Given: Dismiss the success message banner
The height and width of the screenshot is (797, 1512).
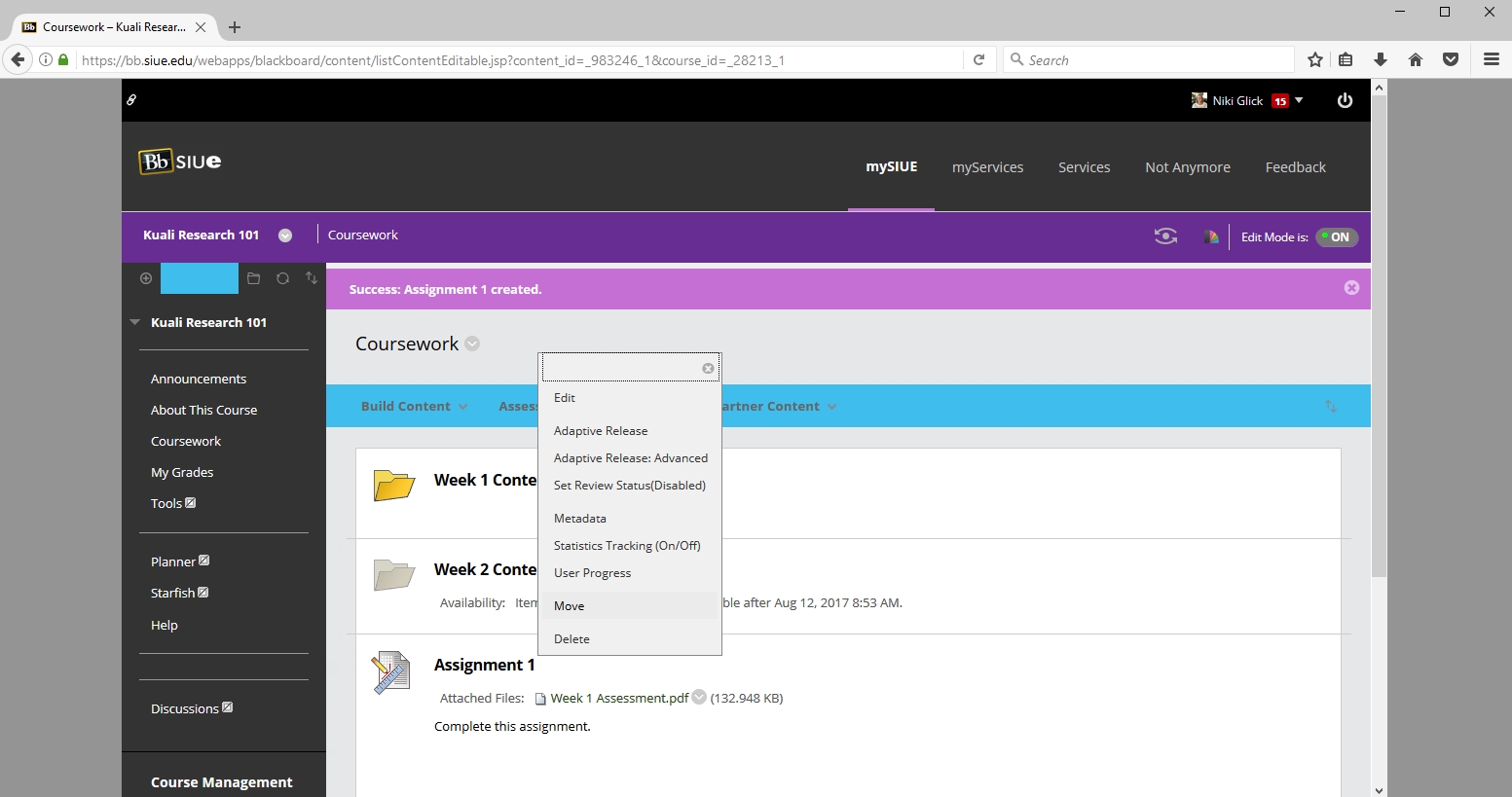Looking at the screenshot, I should [x=1351, y=288].
